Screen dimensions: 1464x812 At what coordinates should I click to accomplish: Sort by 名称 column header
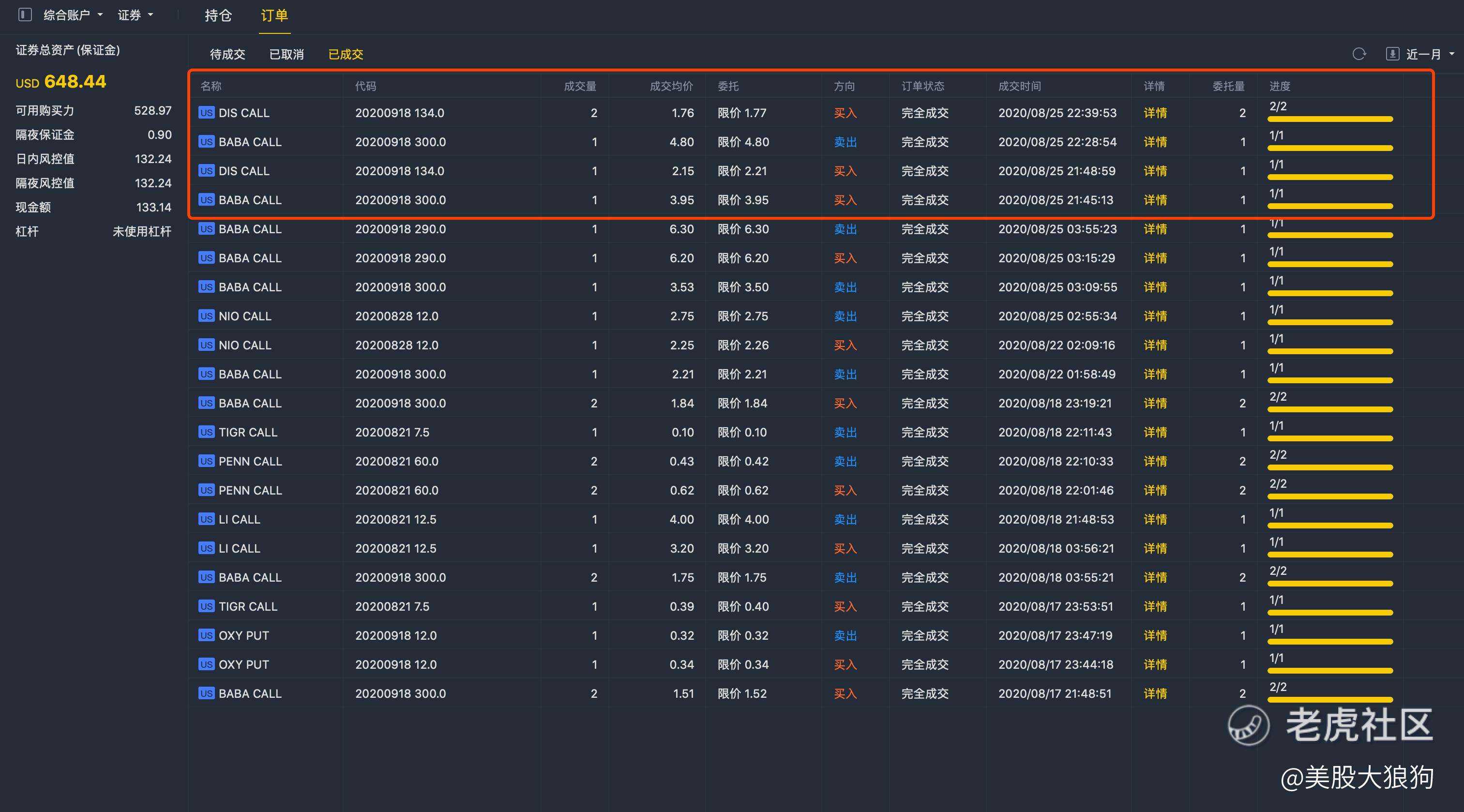(211, 86)
